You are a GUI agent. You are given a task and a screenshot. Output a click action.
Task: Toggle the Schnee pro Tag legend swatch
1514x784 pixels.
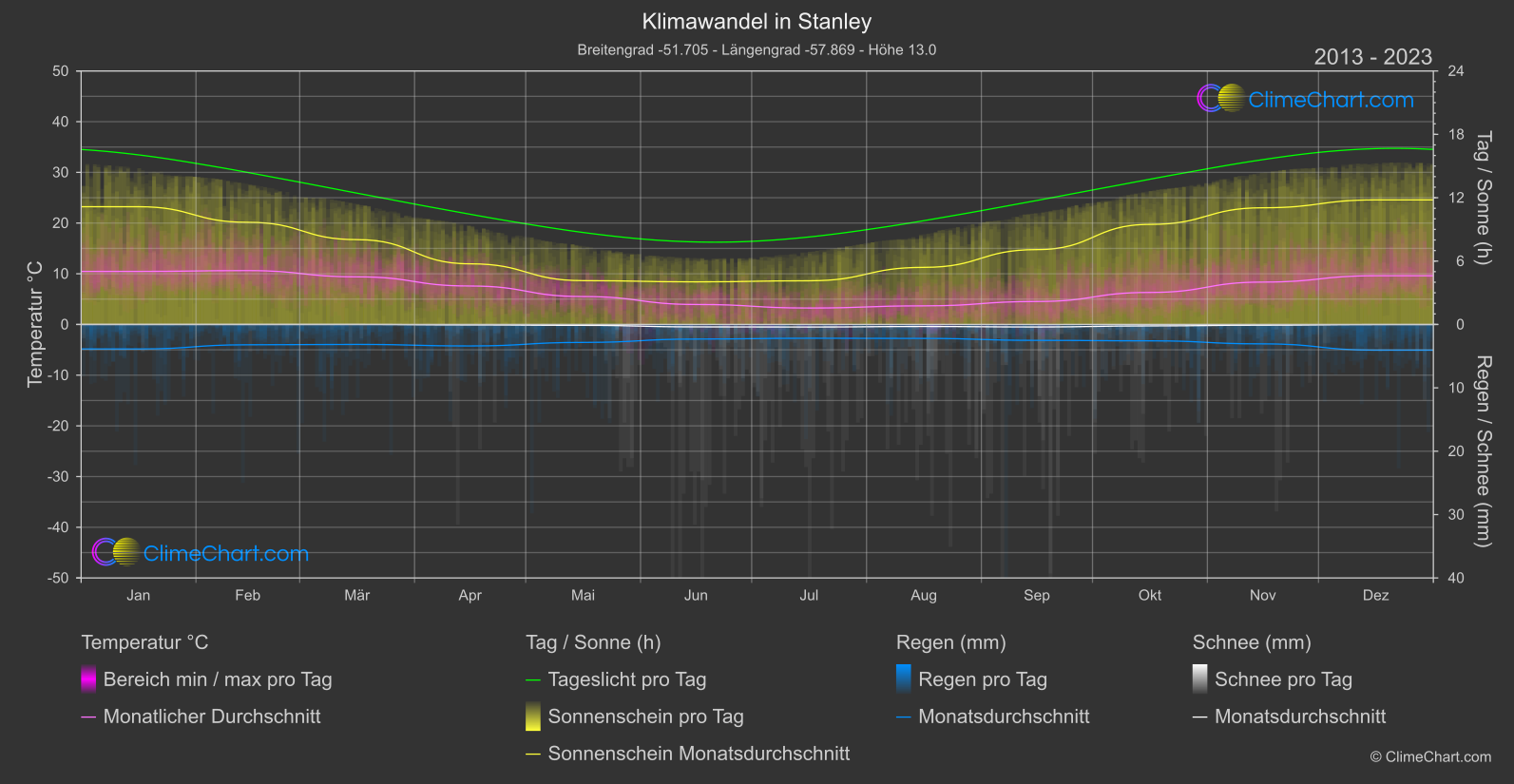point(1200,679)
